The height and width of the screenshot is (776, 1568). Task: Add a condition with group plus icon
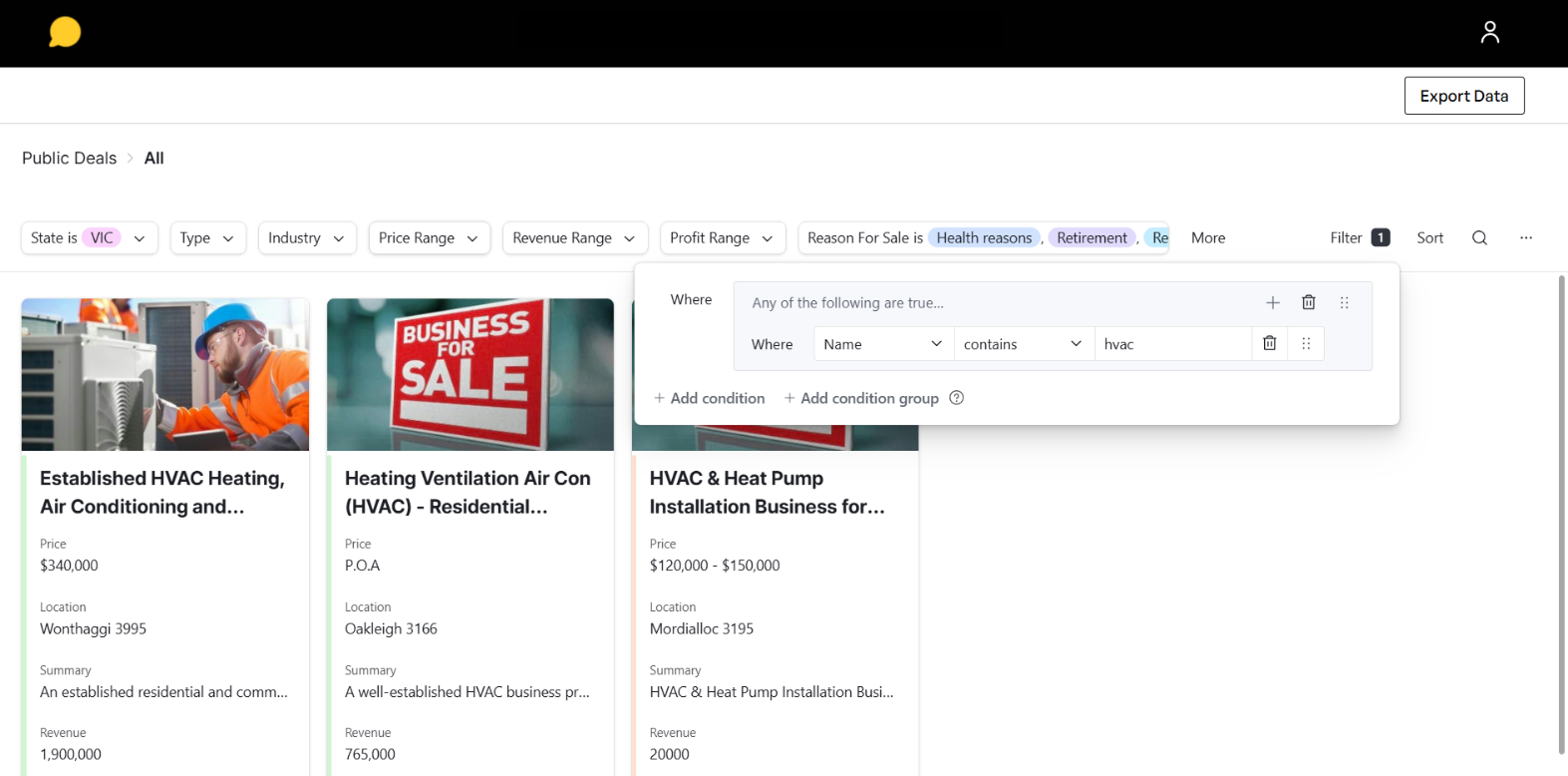[x=1273, y=302]
